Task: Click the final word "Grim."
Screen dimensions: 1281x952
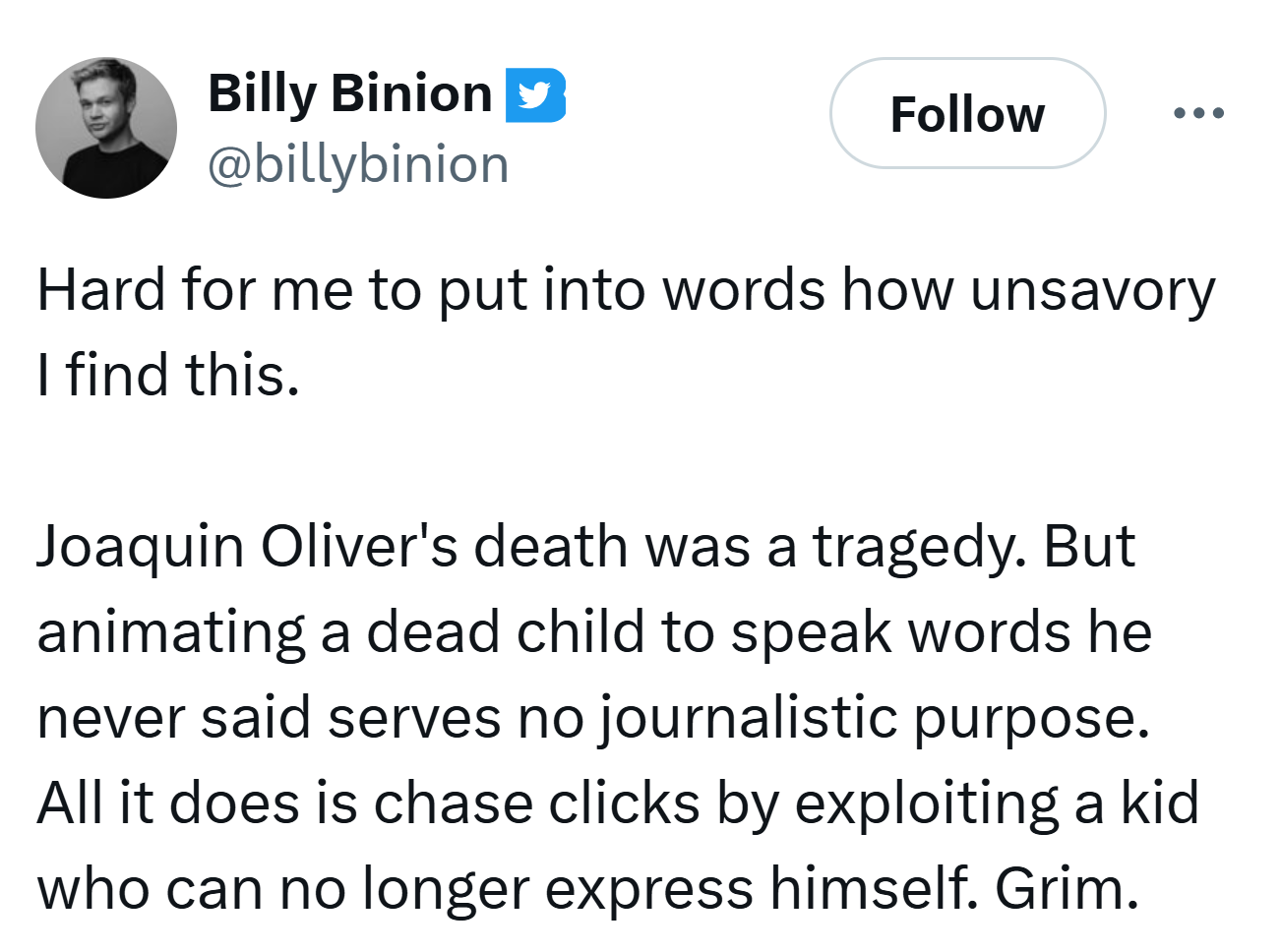Action: click(x=1067, y=888)
